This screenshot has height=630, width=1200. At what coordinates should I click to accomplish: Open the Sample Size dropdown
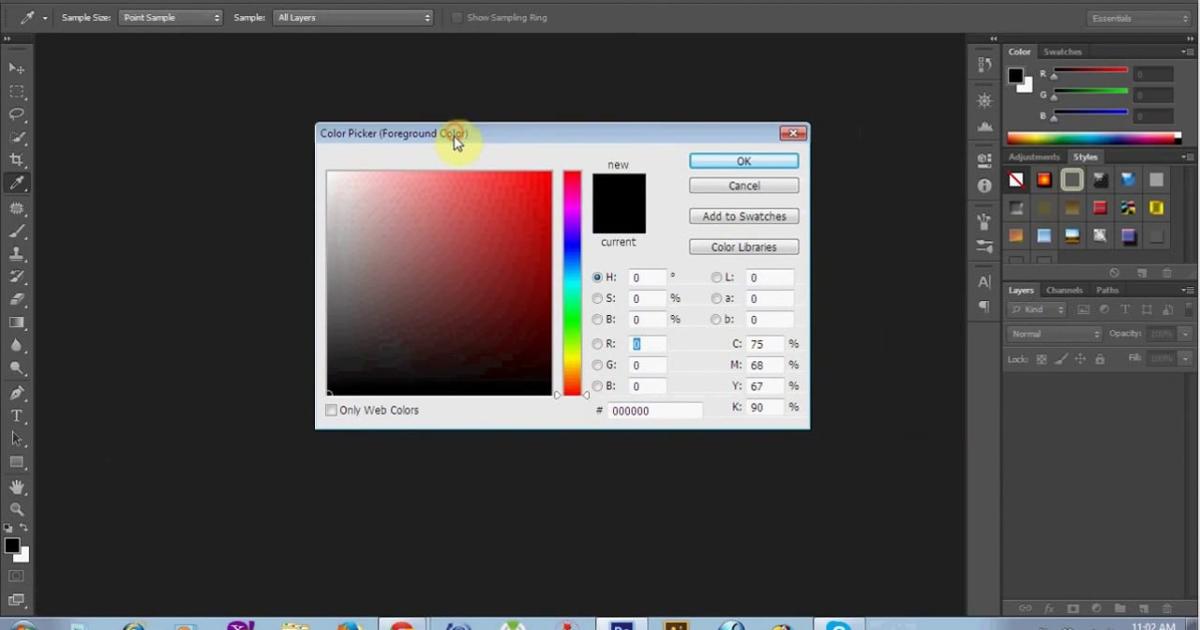[170, 17]
